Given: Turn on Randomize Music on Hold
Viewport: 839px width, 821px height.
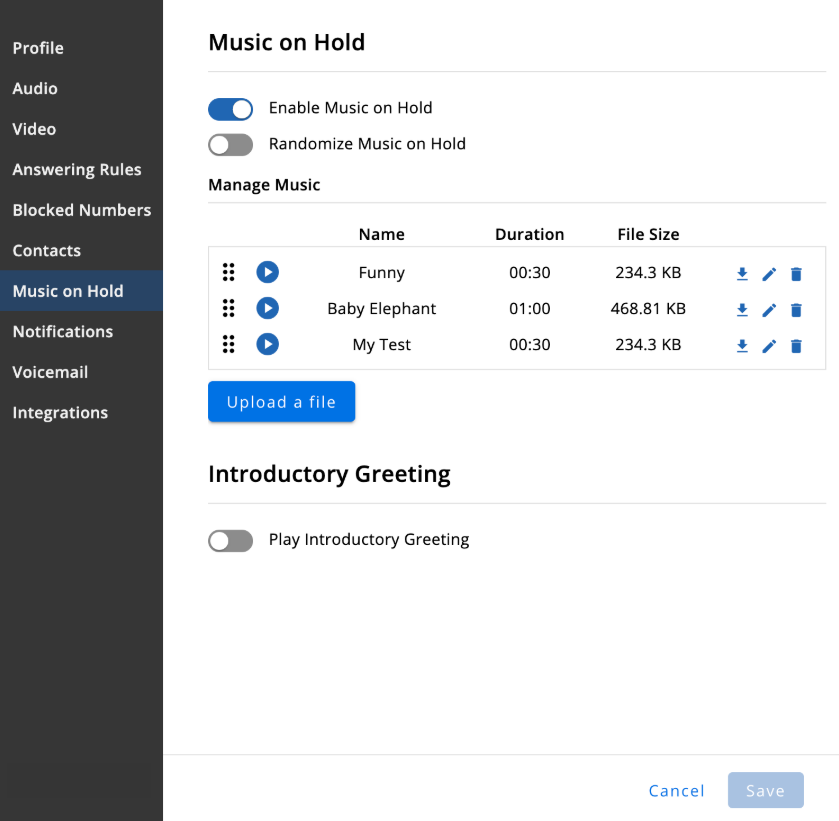Looking at the screenshot, I should pos(231,145).
